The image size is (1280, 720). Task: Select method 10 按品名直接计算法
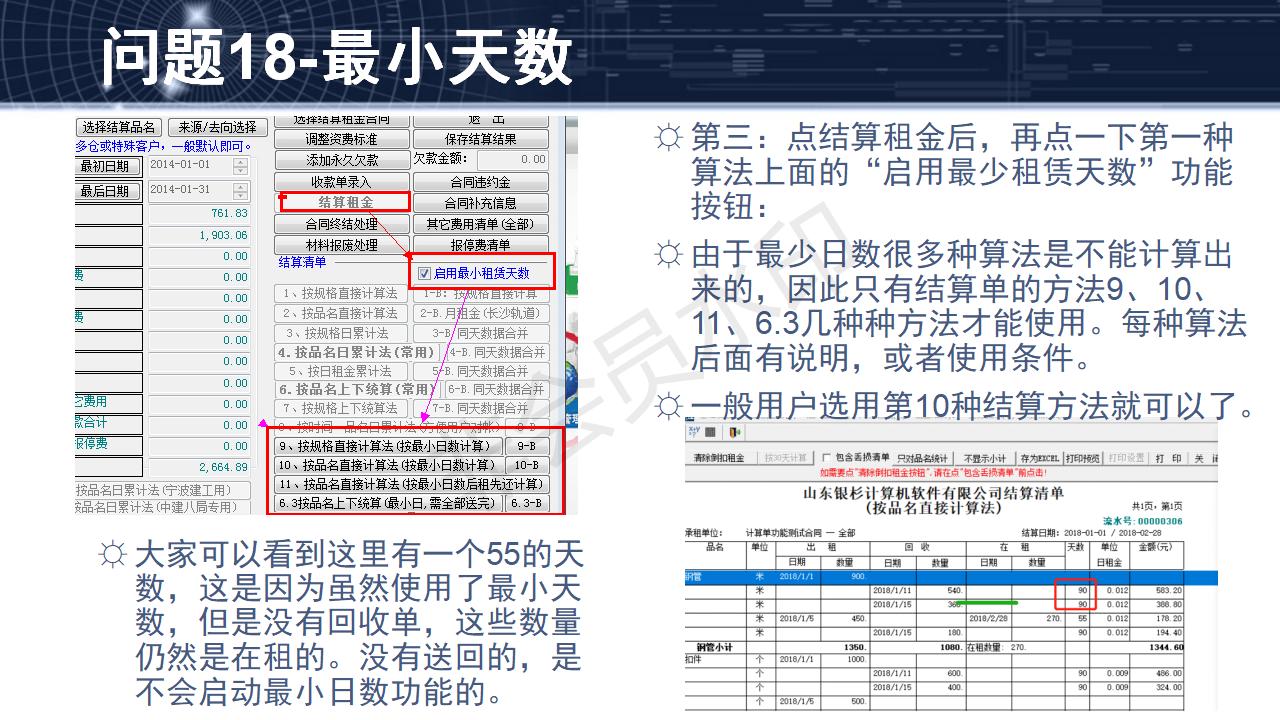tap(388, 465)
